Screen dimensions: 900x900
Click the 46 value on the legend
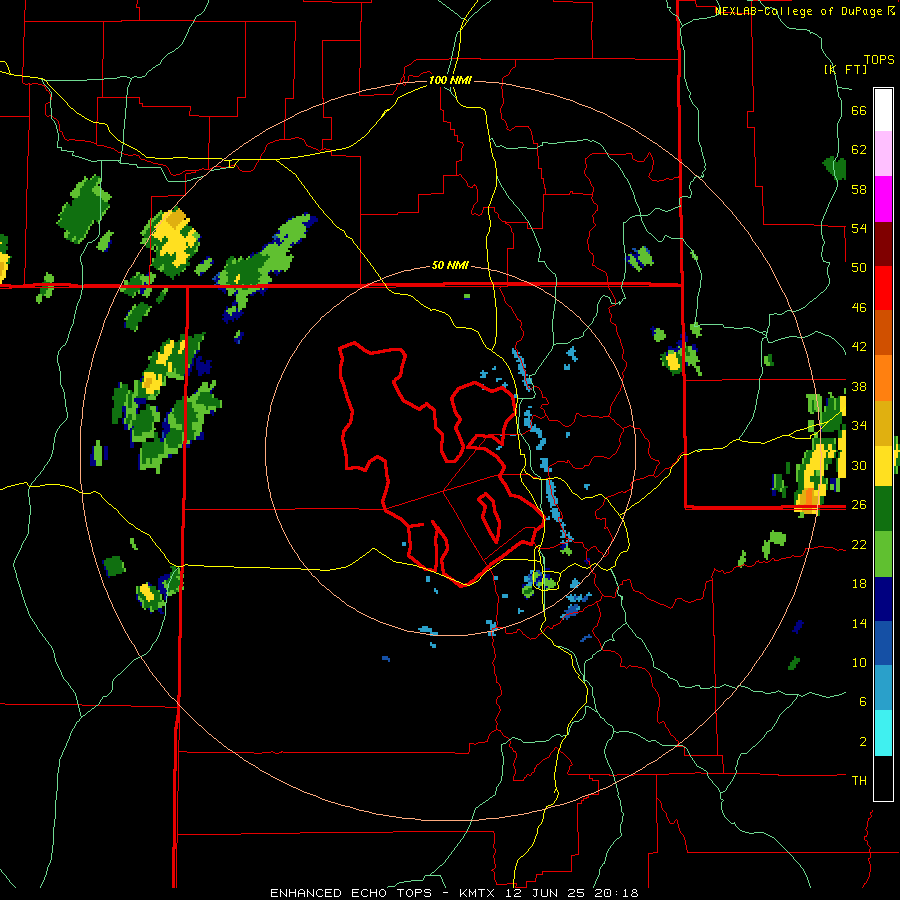[859, 308]
